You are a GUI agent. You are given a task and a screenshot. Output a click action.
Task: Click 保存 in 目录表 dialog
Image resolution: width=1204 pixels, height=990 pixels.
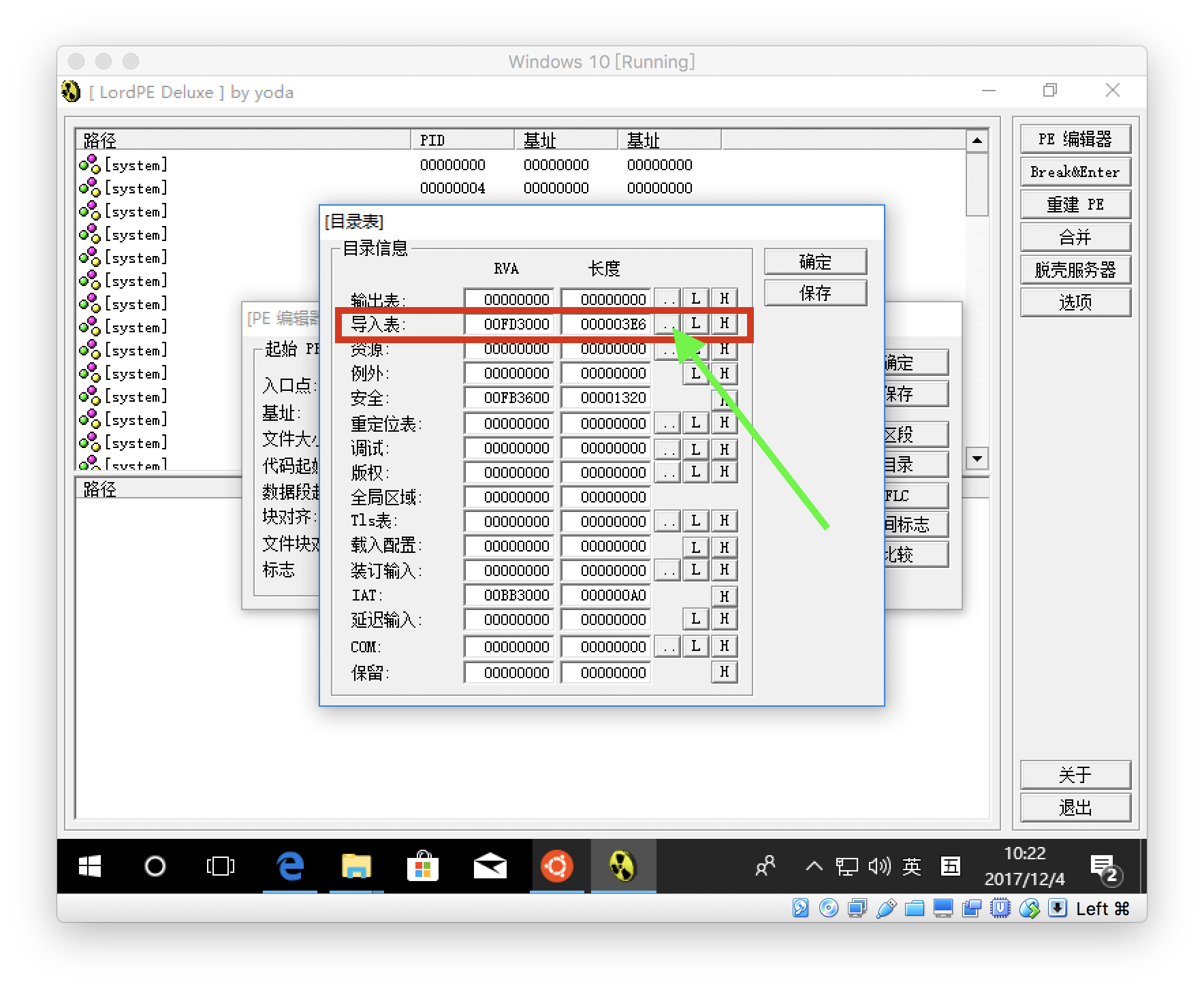[x=815, y=293]
